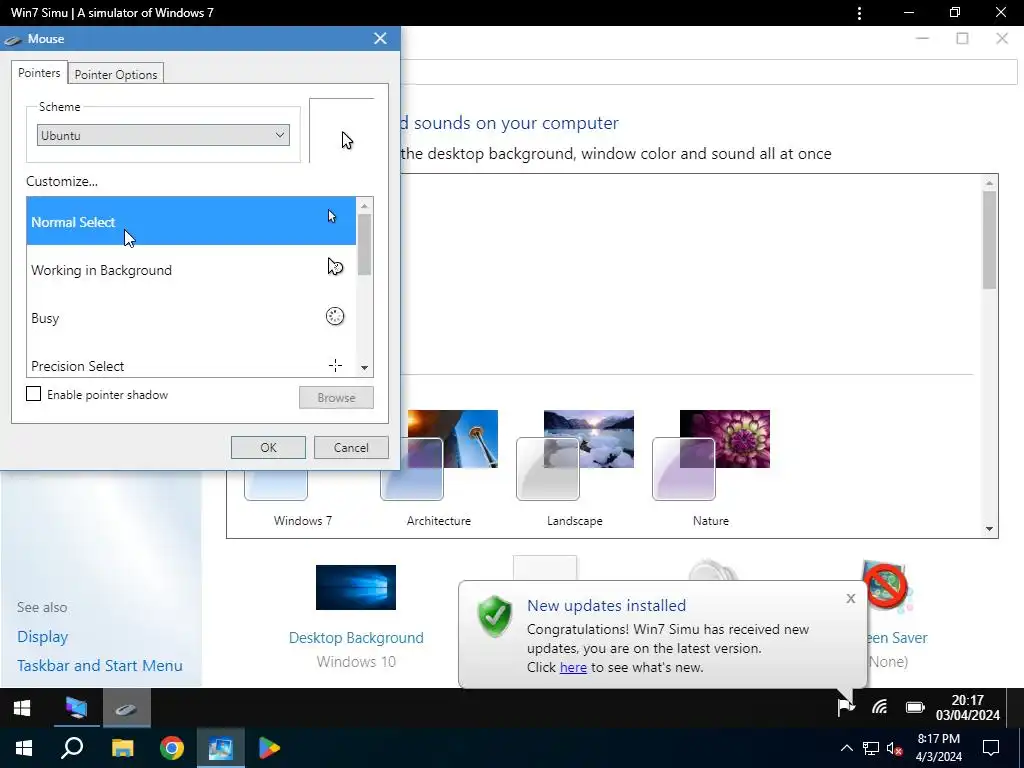The width and height of the screenshot is (1024, 768).
Task: Enable pointer shadow checkbox
Action: coord(33,394)
